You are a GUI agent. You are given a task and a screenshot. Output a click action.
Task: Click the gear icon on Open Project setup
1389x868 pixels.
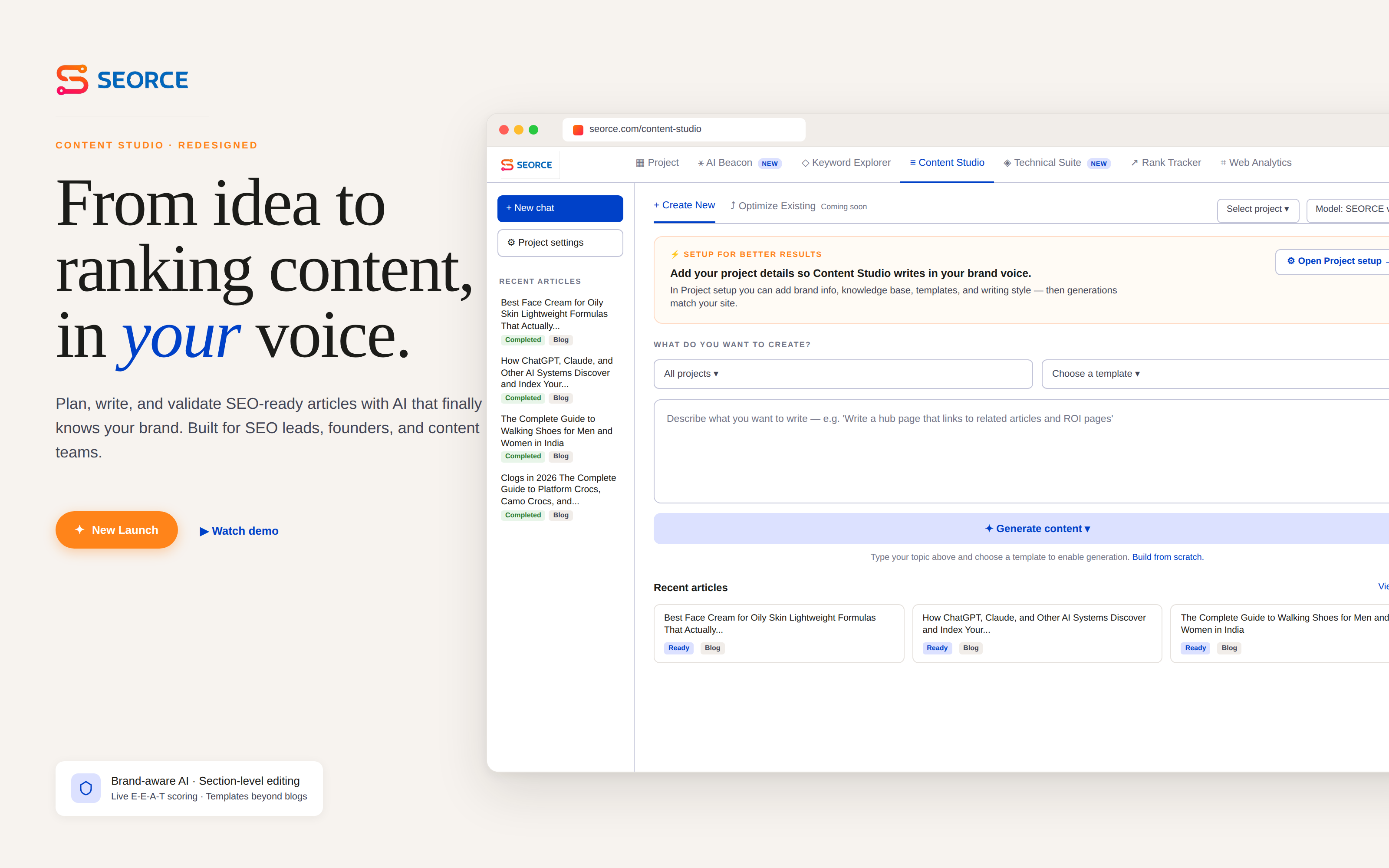click(1291, 261)
